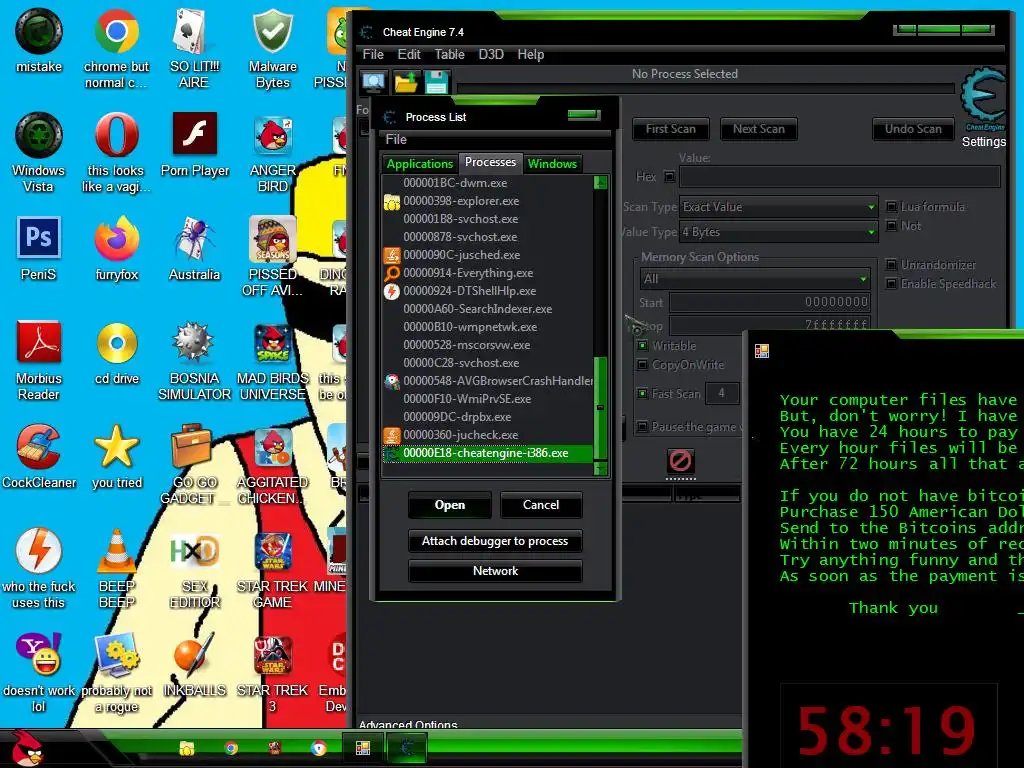Viewport: 1024px width, 768px height.
Task: Click the Network button
Action: pyautogui.click(x=495, y=571)
